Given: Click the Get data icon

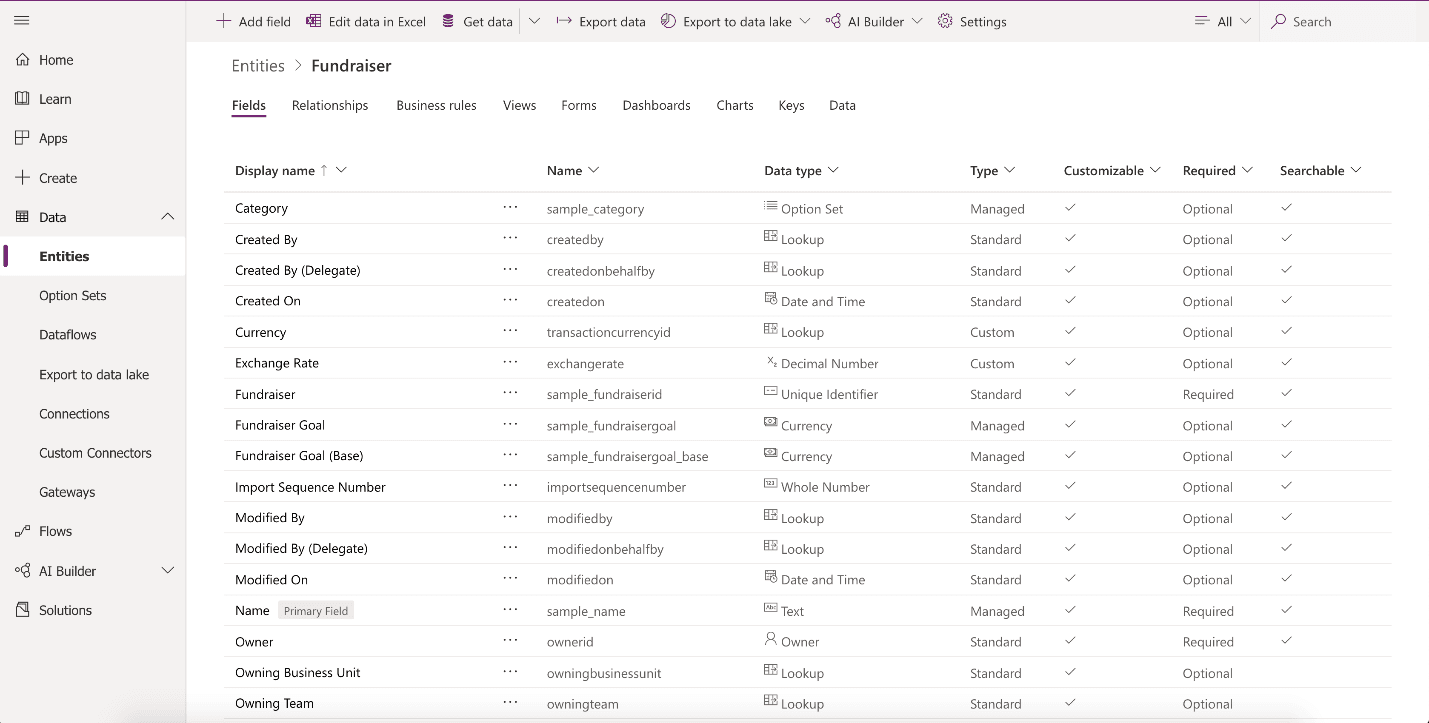Looking at the screenshot, I should click(x=448, y=22).
